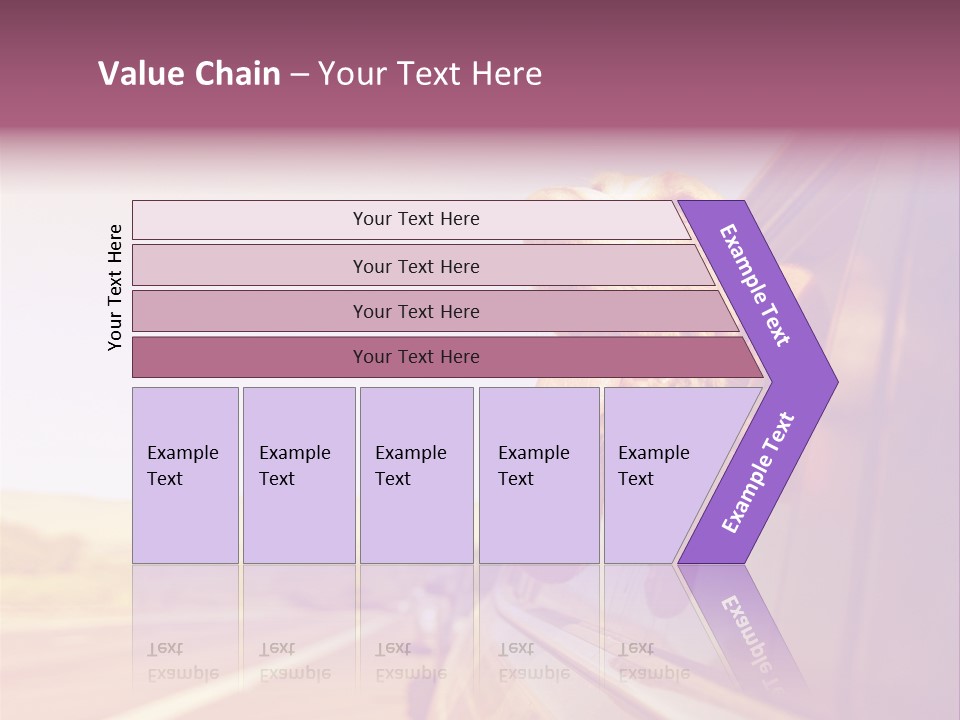Click the "Your Text Here" part of the title
This screenshot has height=720, width=960.
[430, 73]
